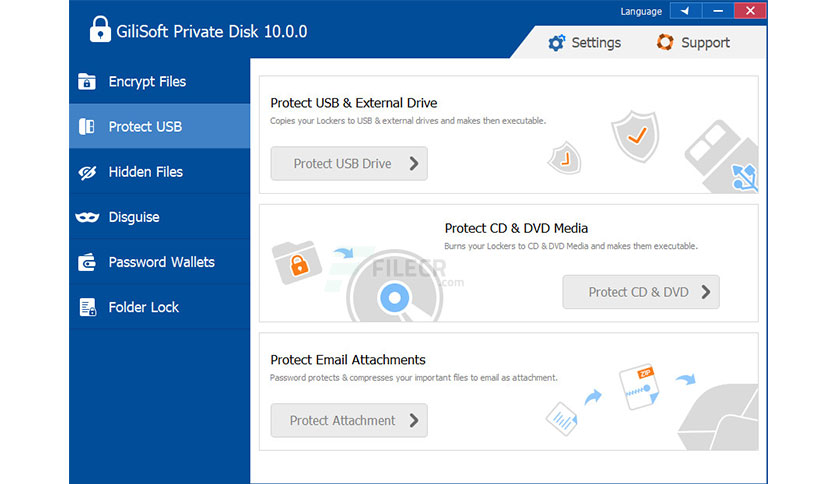Open the Settings tab
Image resolution: width=836 pixels, height=484 pixels.
[585, 43]
